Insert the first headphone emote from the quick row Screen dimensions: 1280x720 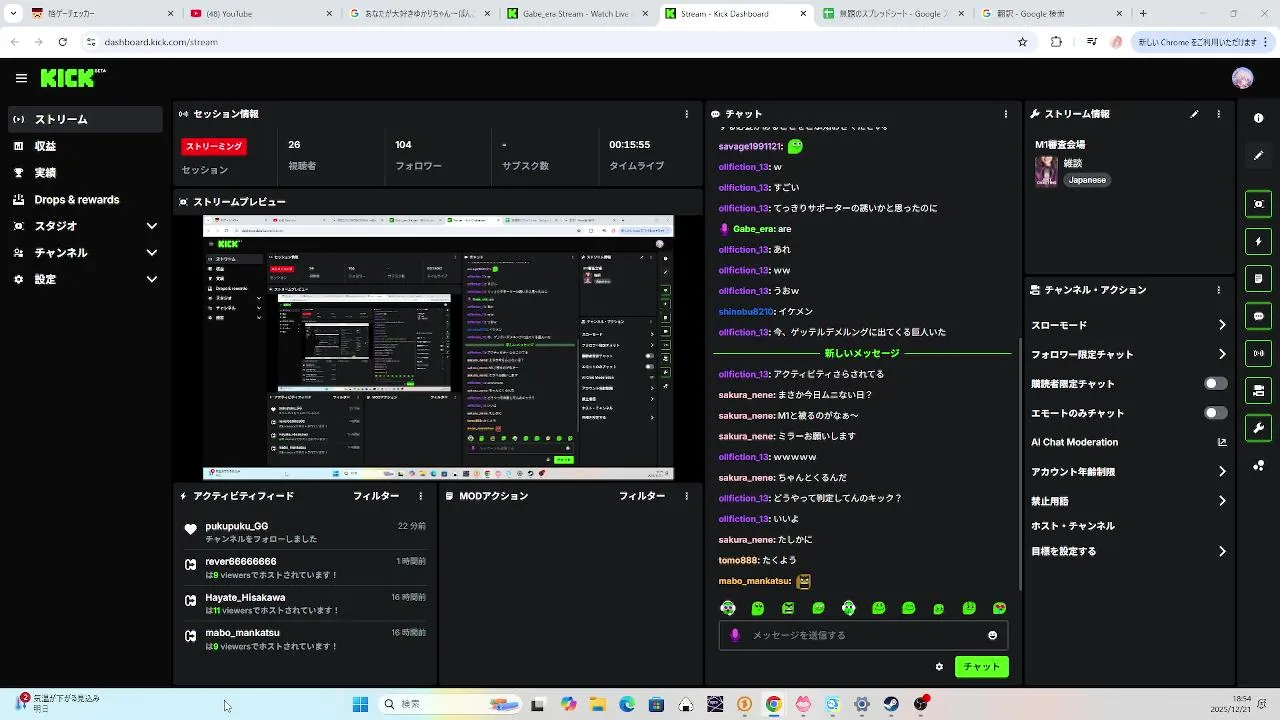tap(728, 608)
